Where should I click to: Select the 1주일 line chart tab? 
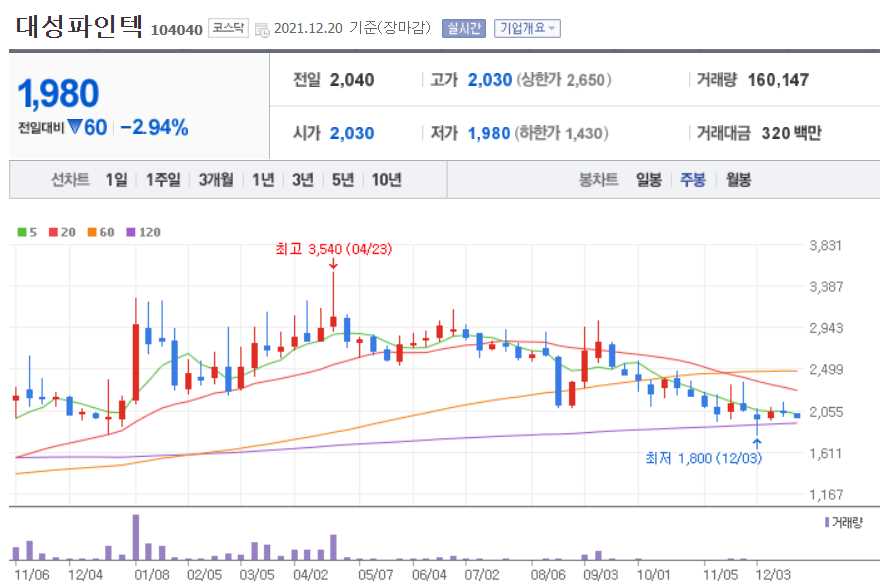(163, 180)
